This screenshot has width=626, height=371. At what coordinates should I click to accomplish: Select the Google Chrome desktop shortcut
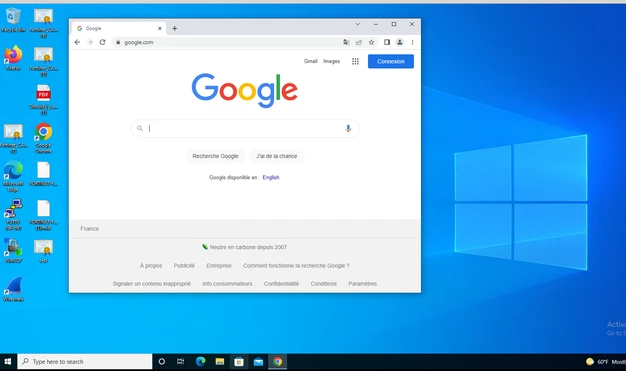(44, 138)
